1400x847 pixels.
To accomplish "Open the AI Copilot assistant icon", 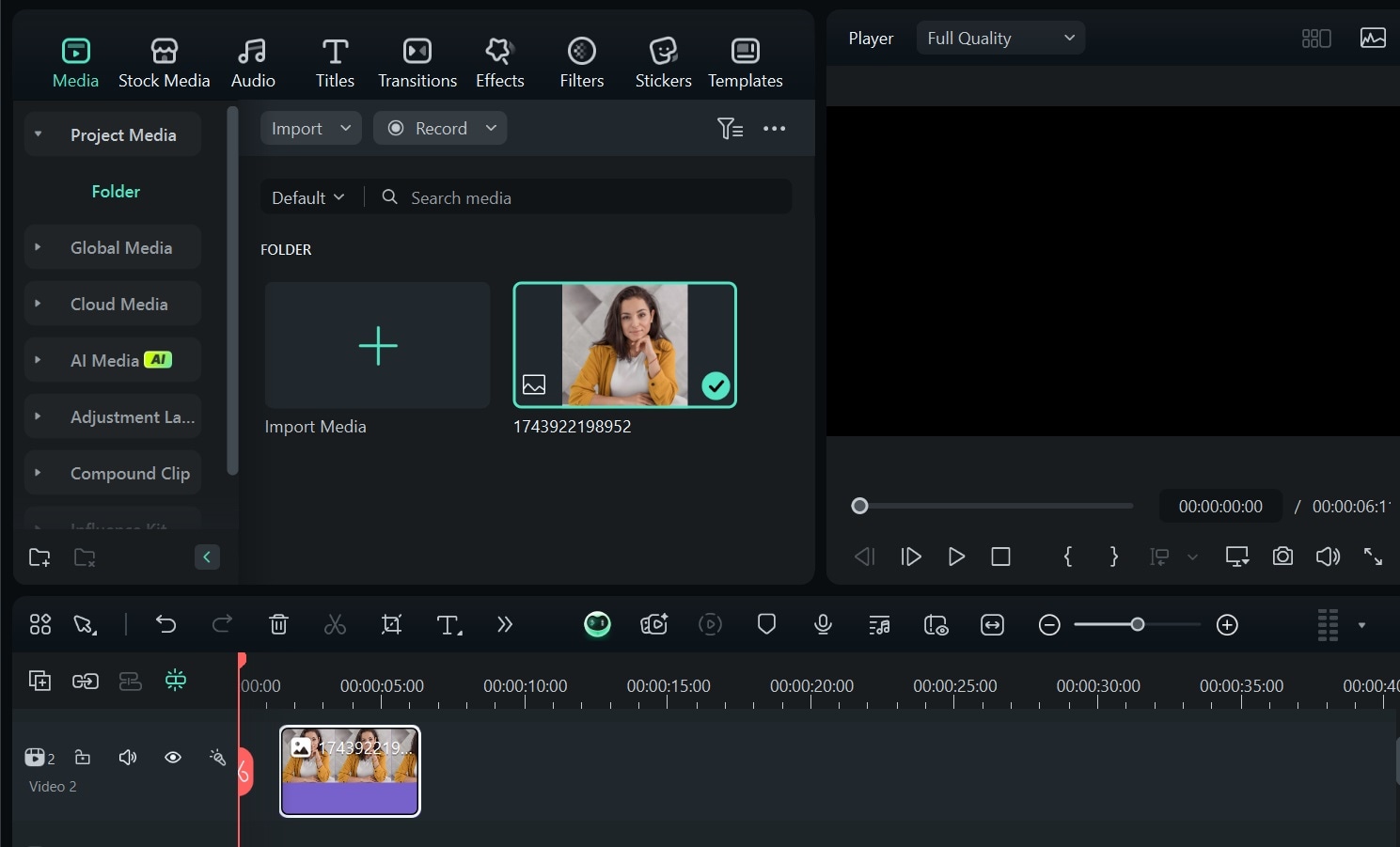I will coord(597,624).
